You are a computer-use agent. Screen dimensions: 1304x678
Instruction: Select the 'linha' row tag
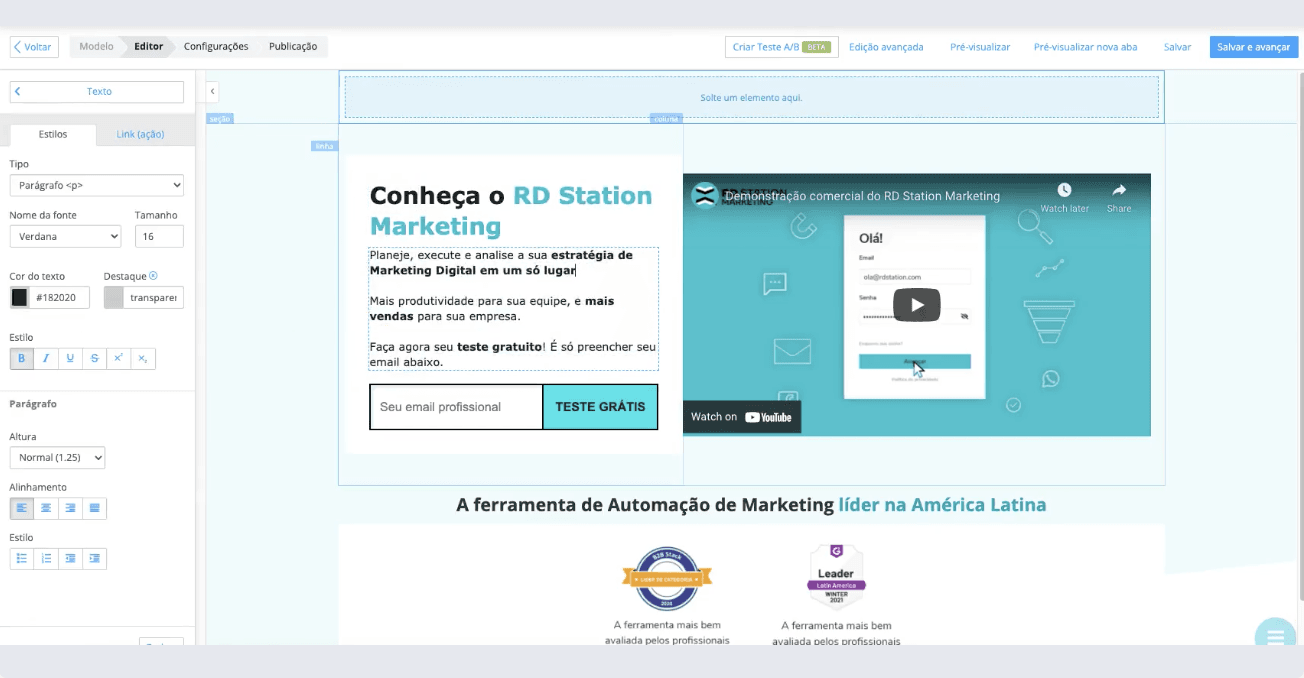point(324,146)
